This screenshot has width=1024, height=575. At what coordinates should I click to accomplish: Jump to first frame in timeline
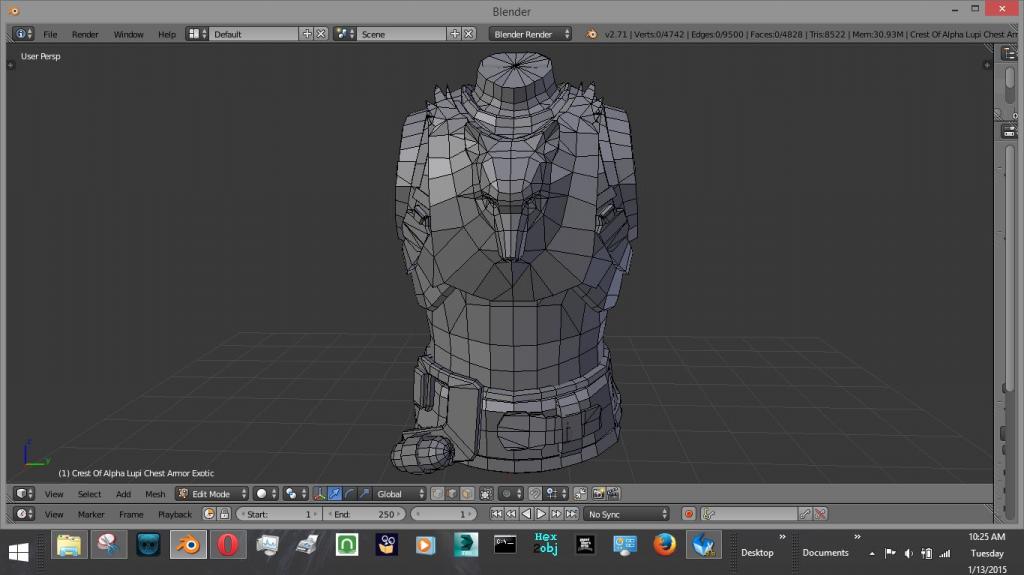[x=495, y=514]
